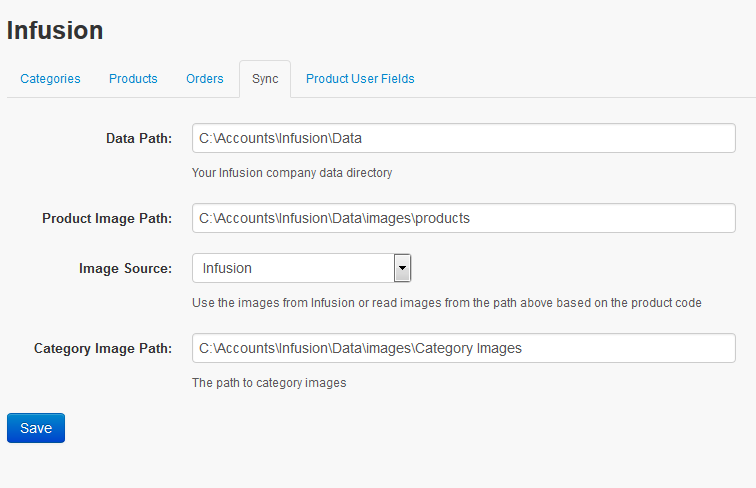Focus the Product Image Path input box
The width and height of the screenshot is (756, 488).
click(464, 218)
